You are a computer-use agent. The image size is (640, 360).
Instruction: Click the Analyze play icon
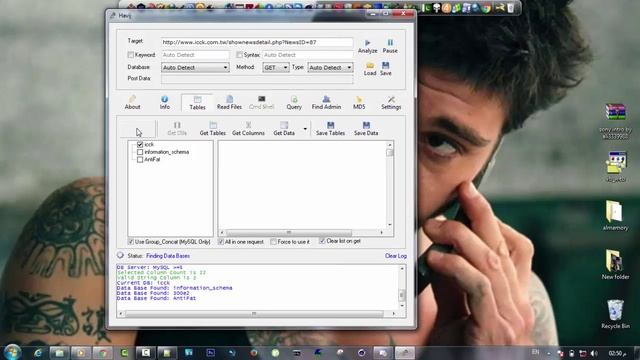point(367,43)
